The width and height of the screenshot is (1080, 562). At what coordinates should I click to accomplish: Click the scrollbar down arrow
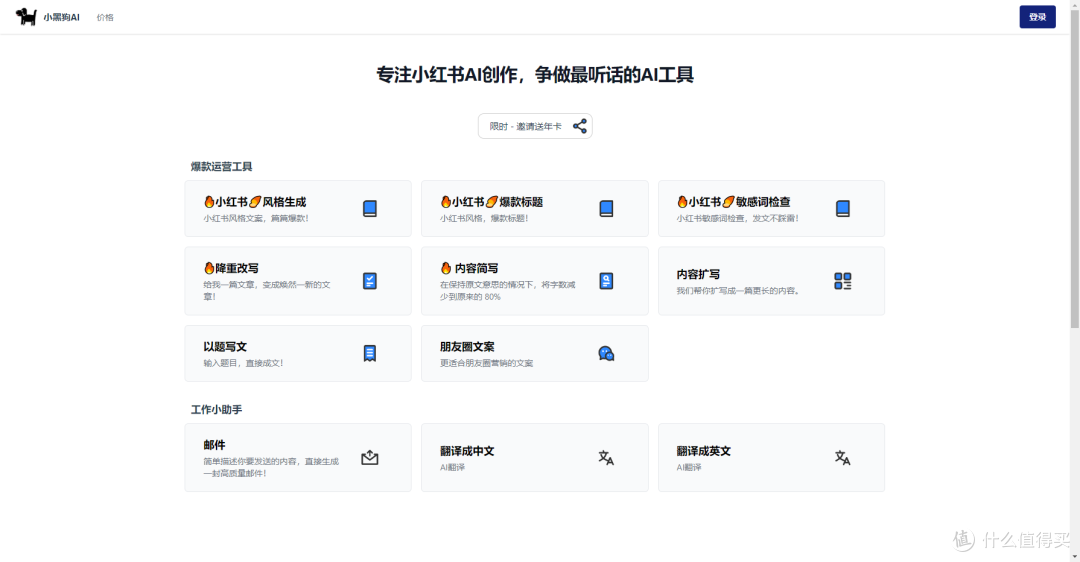tap(1074, 556)
